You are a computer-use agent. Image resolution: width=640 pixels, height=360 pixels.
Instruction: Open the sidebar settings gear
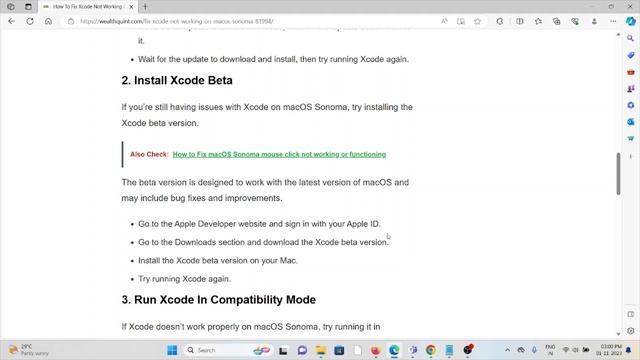tap(631, 331)
